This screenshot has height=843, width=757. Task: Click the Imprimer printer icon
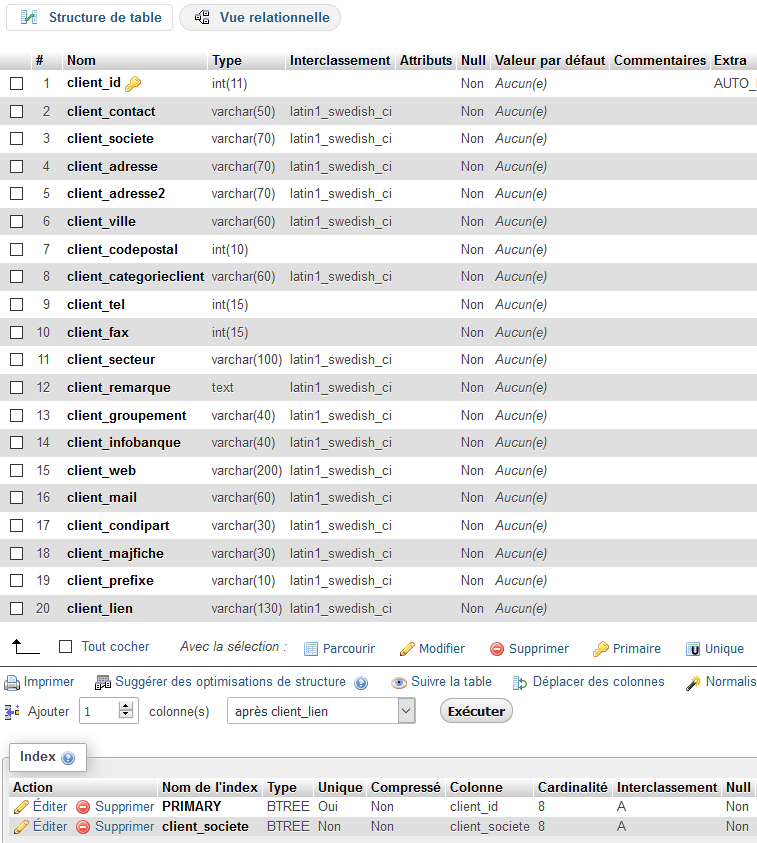coord(12,683)
